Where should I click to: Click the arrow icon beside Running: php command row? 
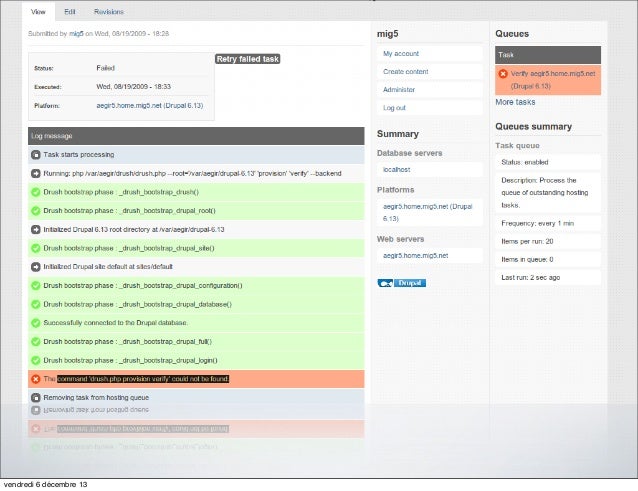click(x=36, y=173)
